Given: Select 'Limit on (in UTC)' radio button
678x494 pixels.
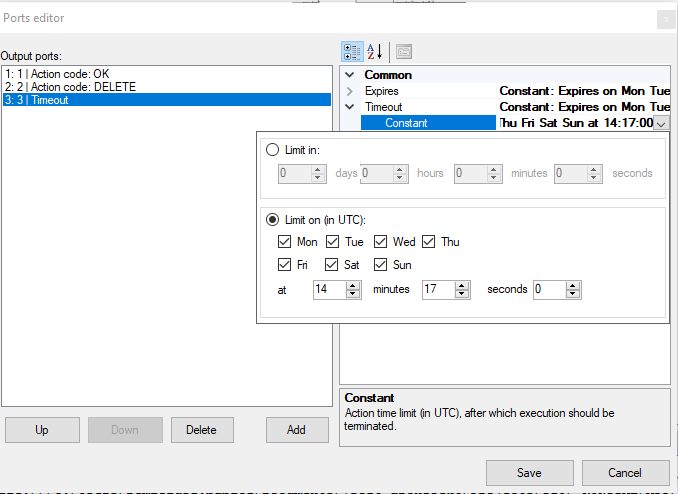Looking at the screenshot, I should pos(272,220).
